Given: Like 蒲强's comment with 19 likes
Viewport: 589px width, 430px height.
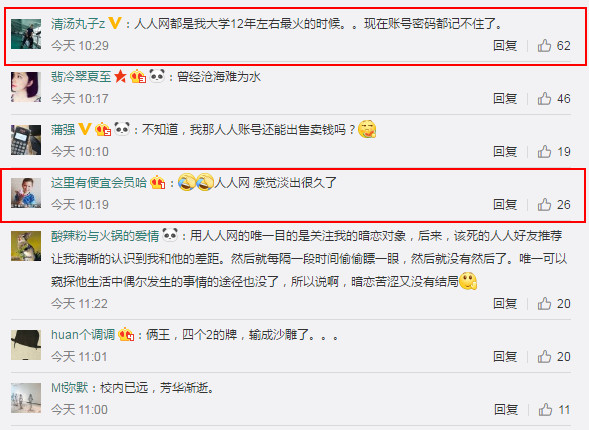Looking at the screenshot, I should (544, 152).
